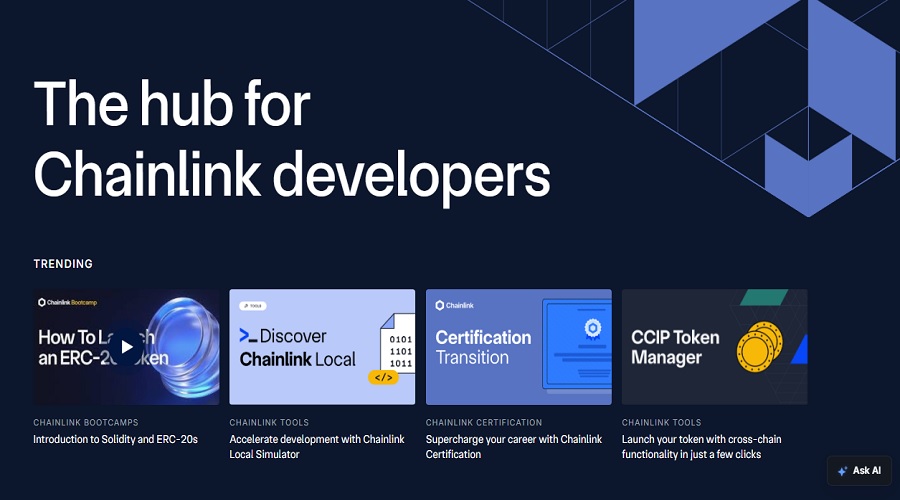Click the Chainlink logo on Certification card
Viewport: 900px width, 500px height.
pos(455,305)
